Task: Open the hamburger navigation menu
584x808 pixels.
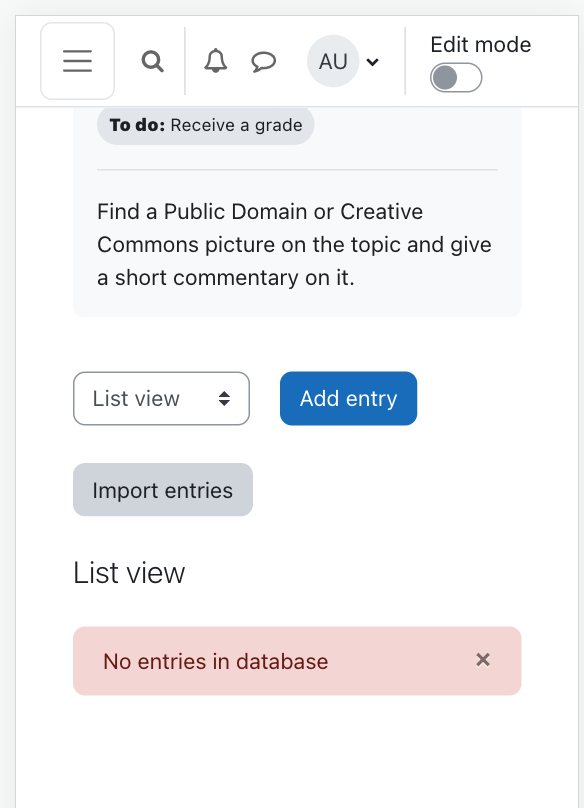Action: (77, 61)
